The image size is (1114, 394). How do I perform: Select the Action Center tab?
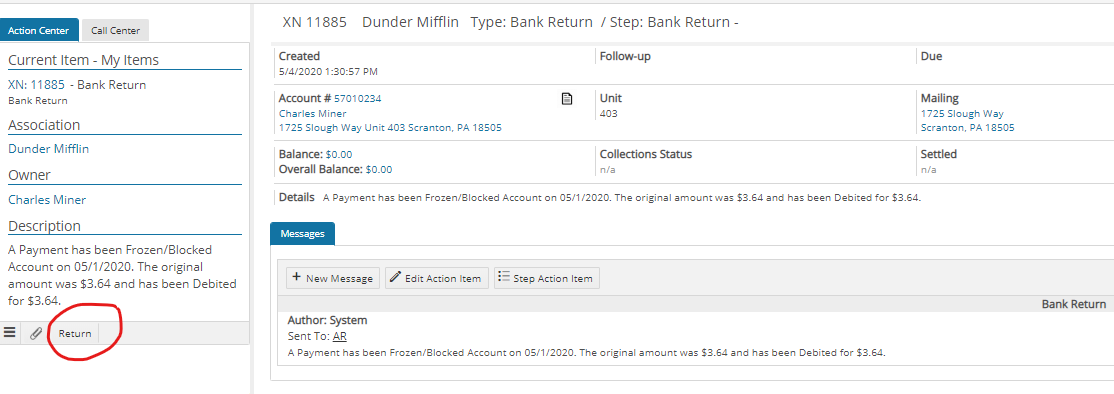click(x=38, y=31)
